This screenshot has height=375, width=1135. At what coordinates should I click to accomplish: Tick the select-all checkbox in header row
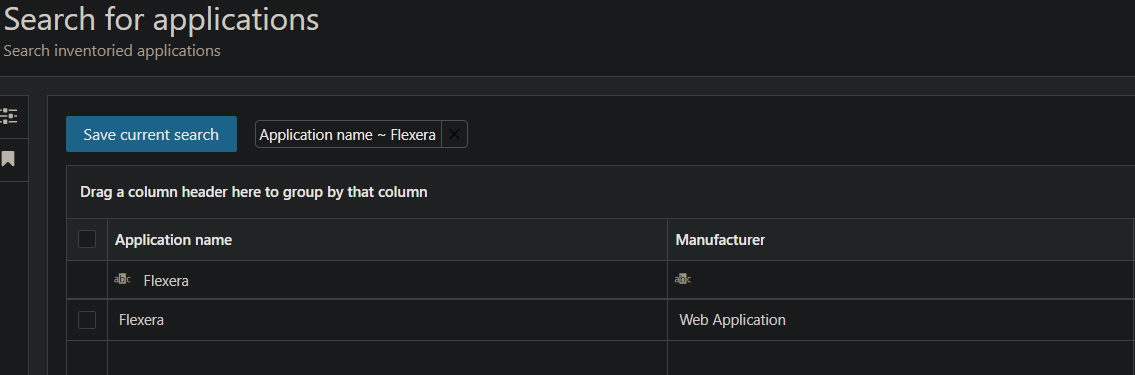87,239
